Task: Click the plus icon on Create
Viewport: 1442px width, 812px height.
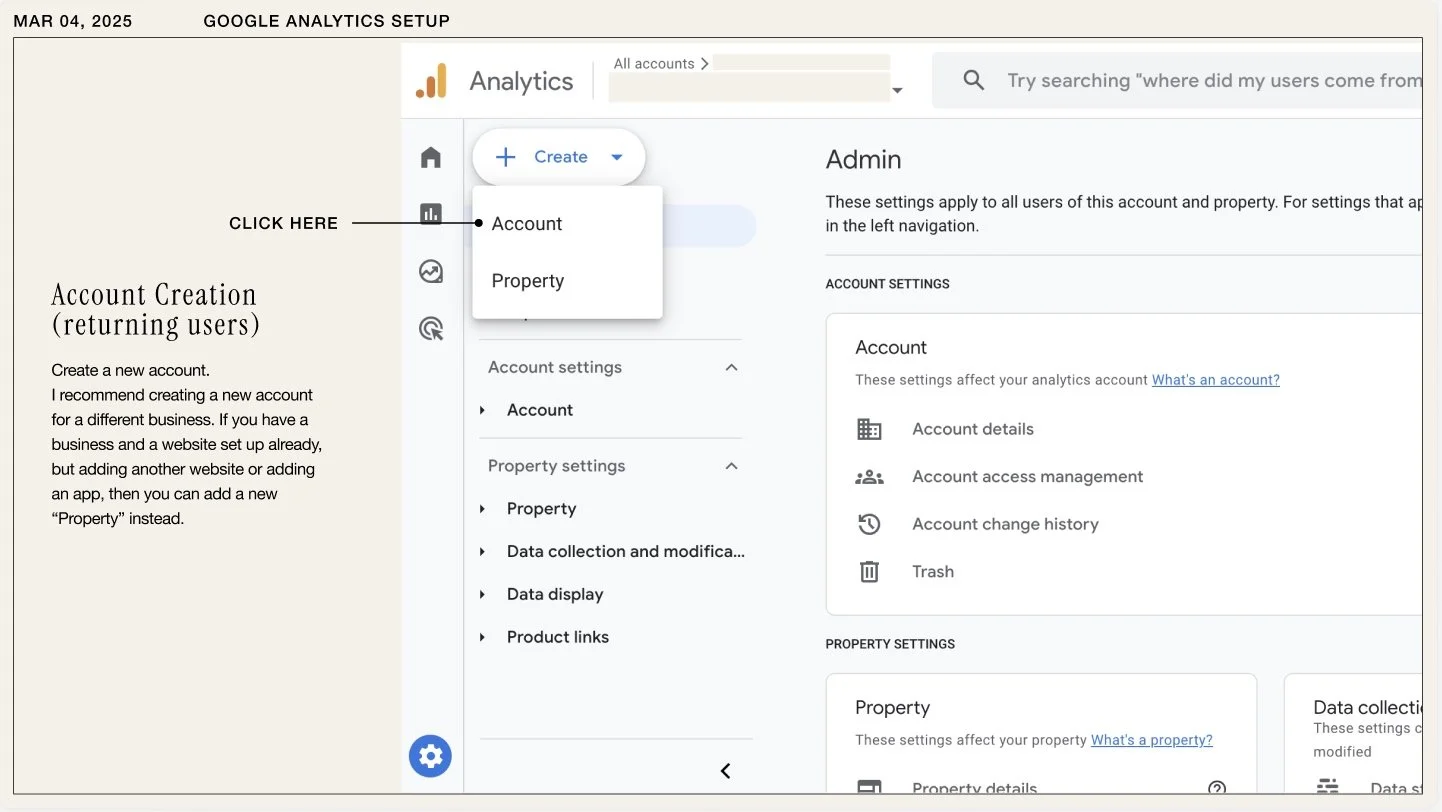Action: [506, 157]
